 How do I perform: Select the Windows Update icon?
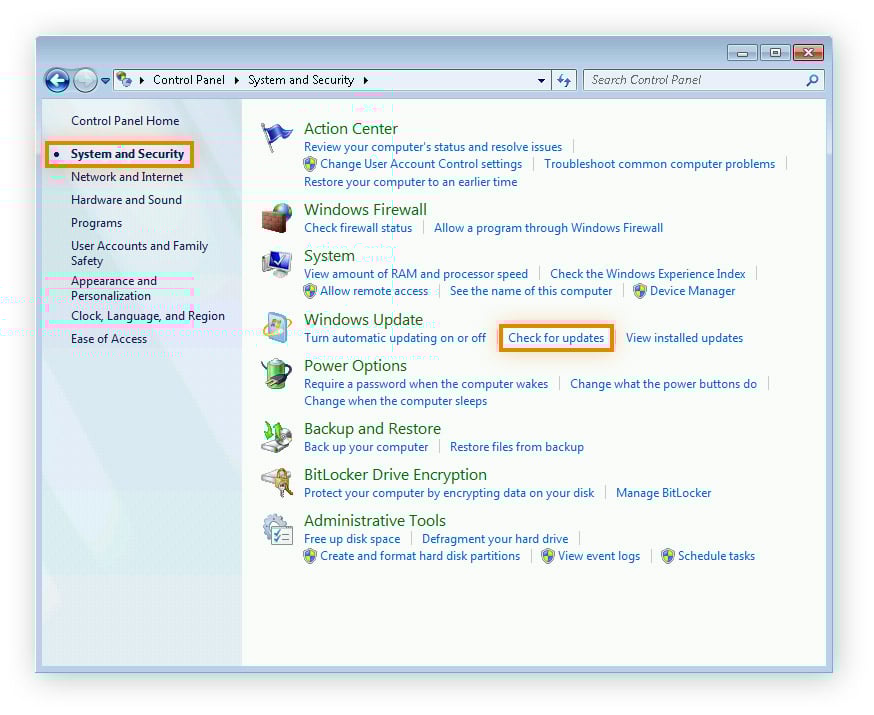(x=277, y=328)
